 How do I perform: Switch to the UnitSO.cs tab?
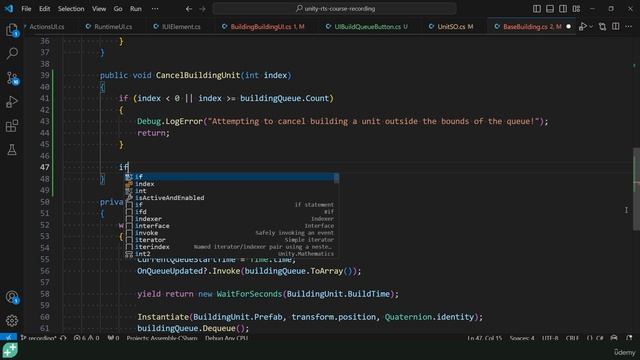click(x=455, y=27)
